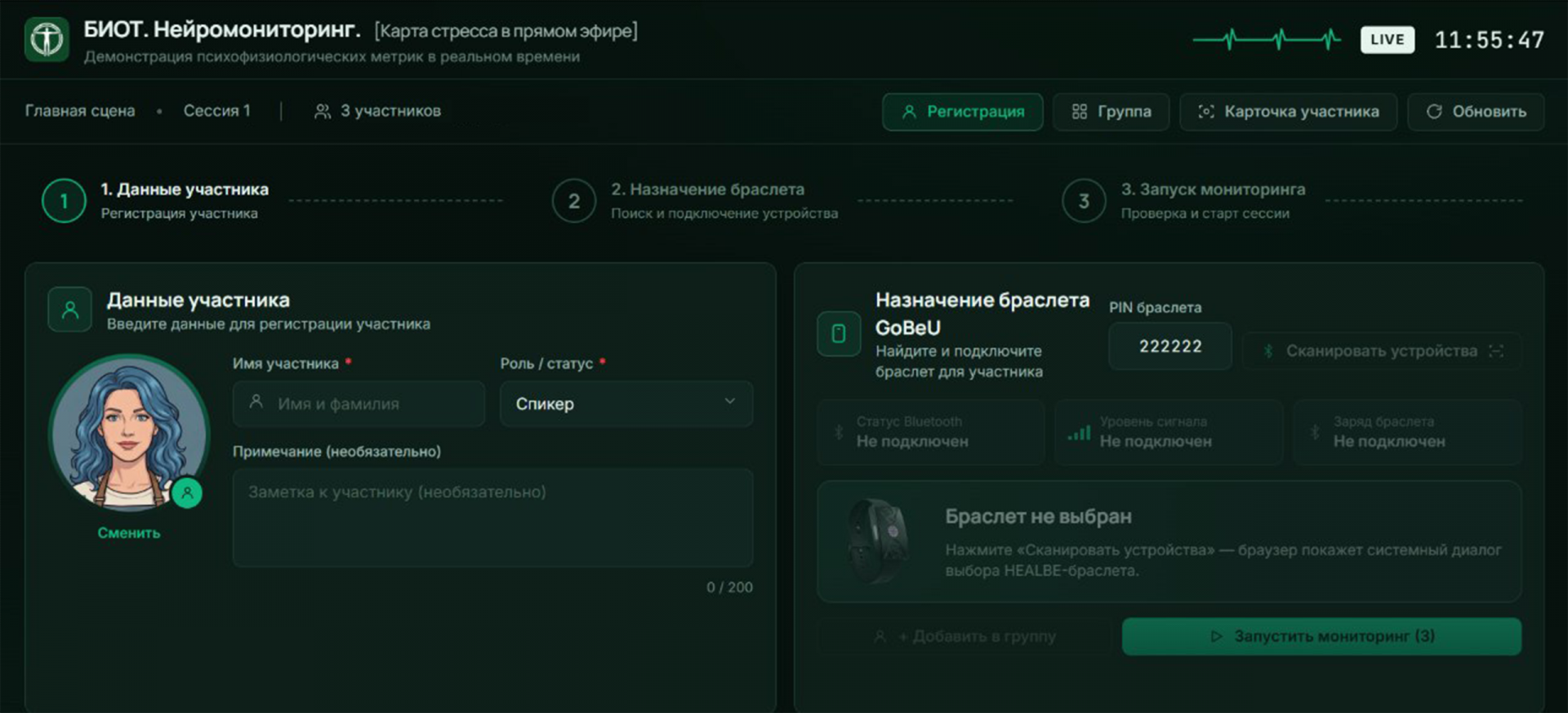Click the Обновить refresh button
The image size is (1568, 713).
[x=1476, y=112]
